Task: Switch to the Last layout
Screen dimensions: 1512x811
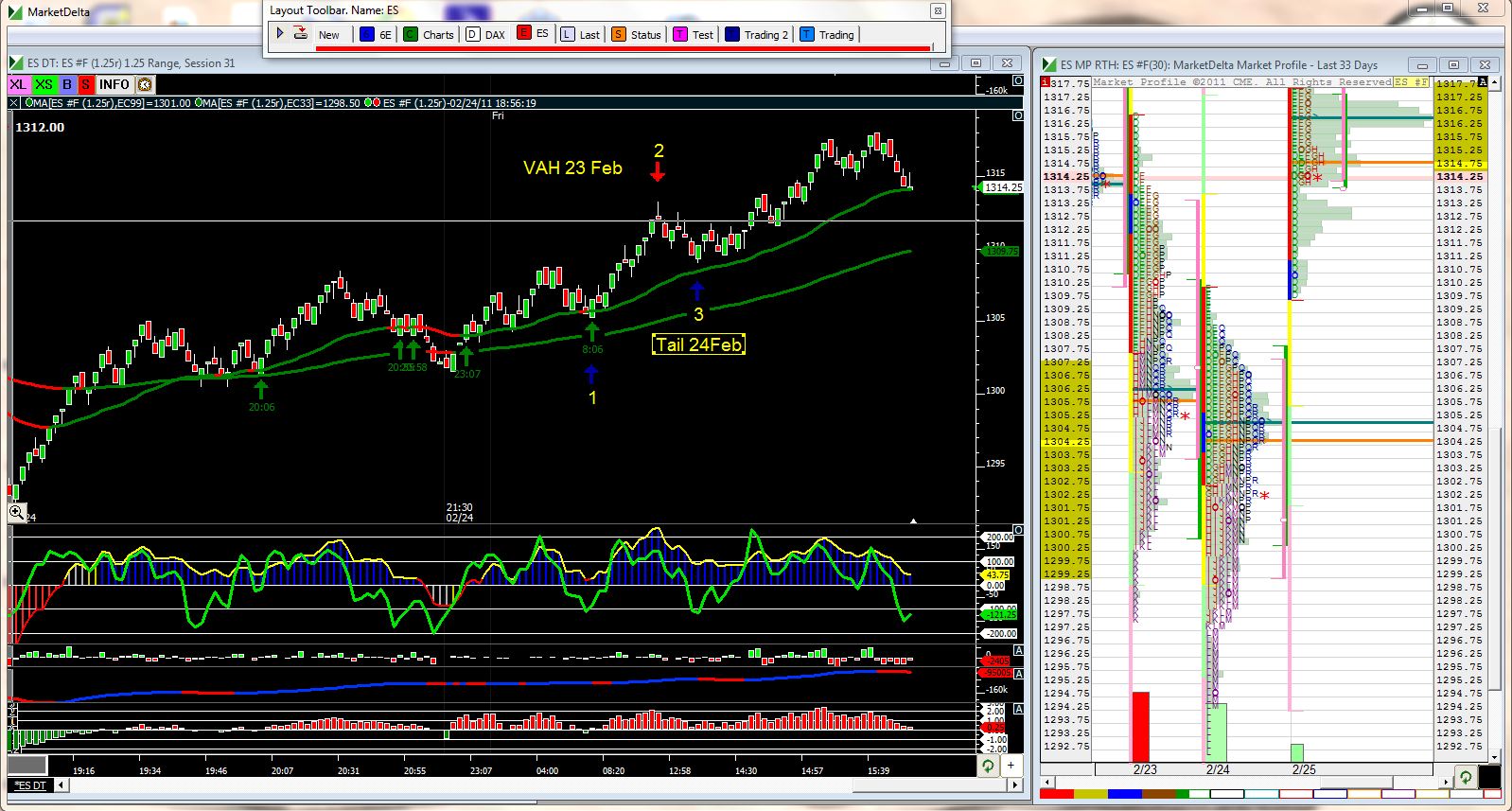Action: click(589, 34)
